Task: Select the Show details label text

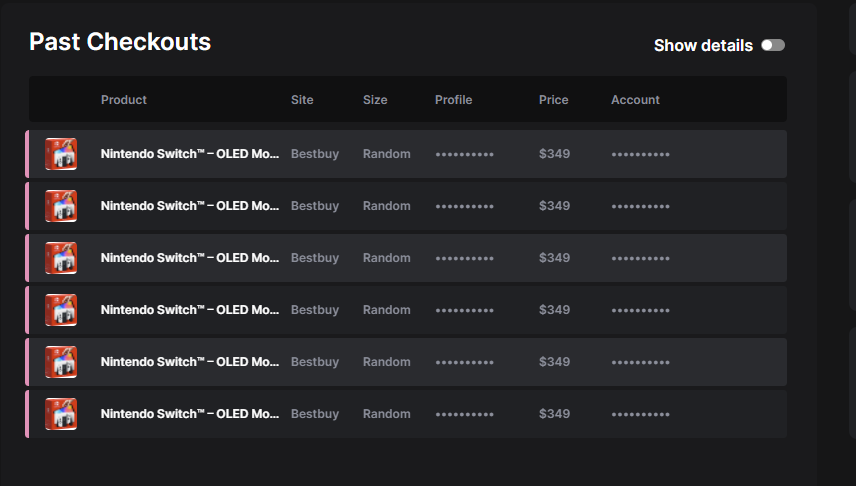Action: pyautogui.click(x=703, y=45)
